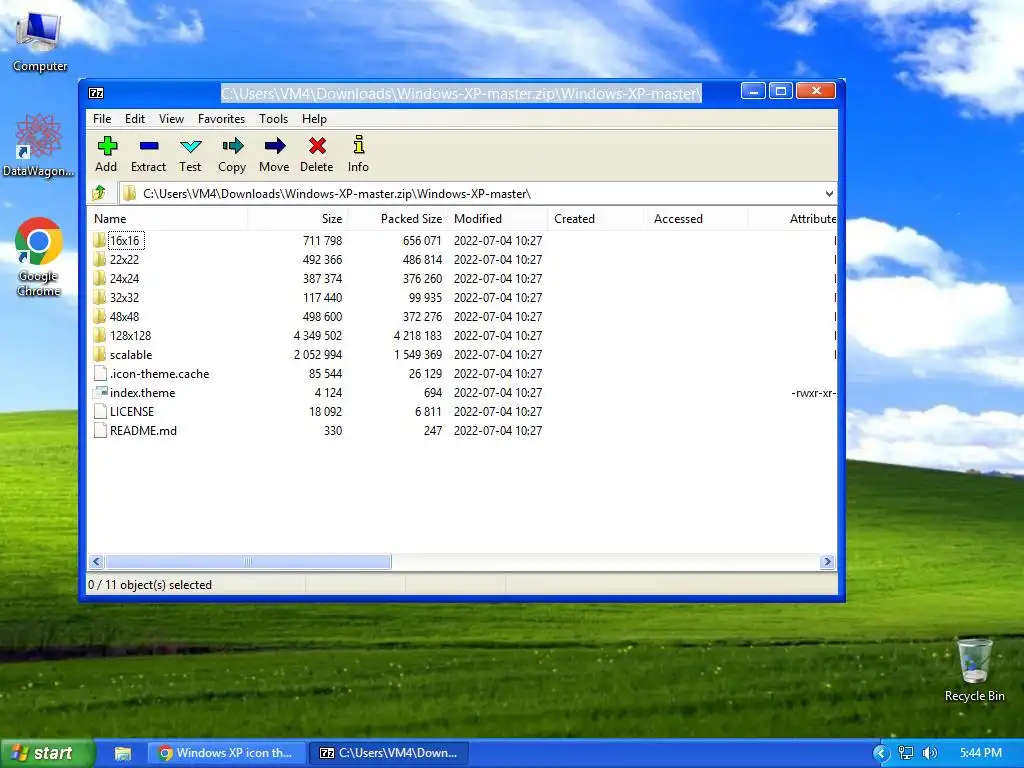1024x768 pixels.
Task: Expand hidden tray icons arrow
Action: click(881, 753)
